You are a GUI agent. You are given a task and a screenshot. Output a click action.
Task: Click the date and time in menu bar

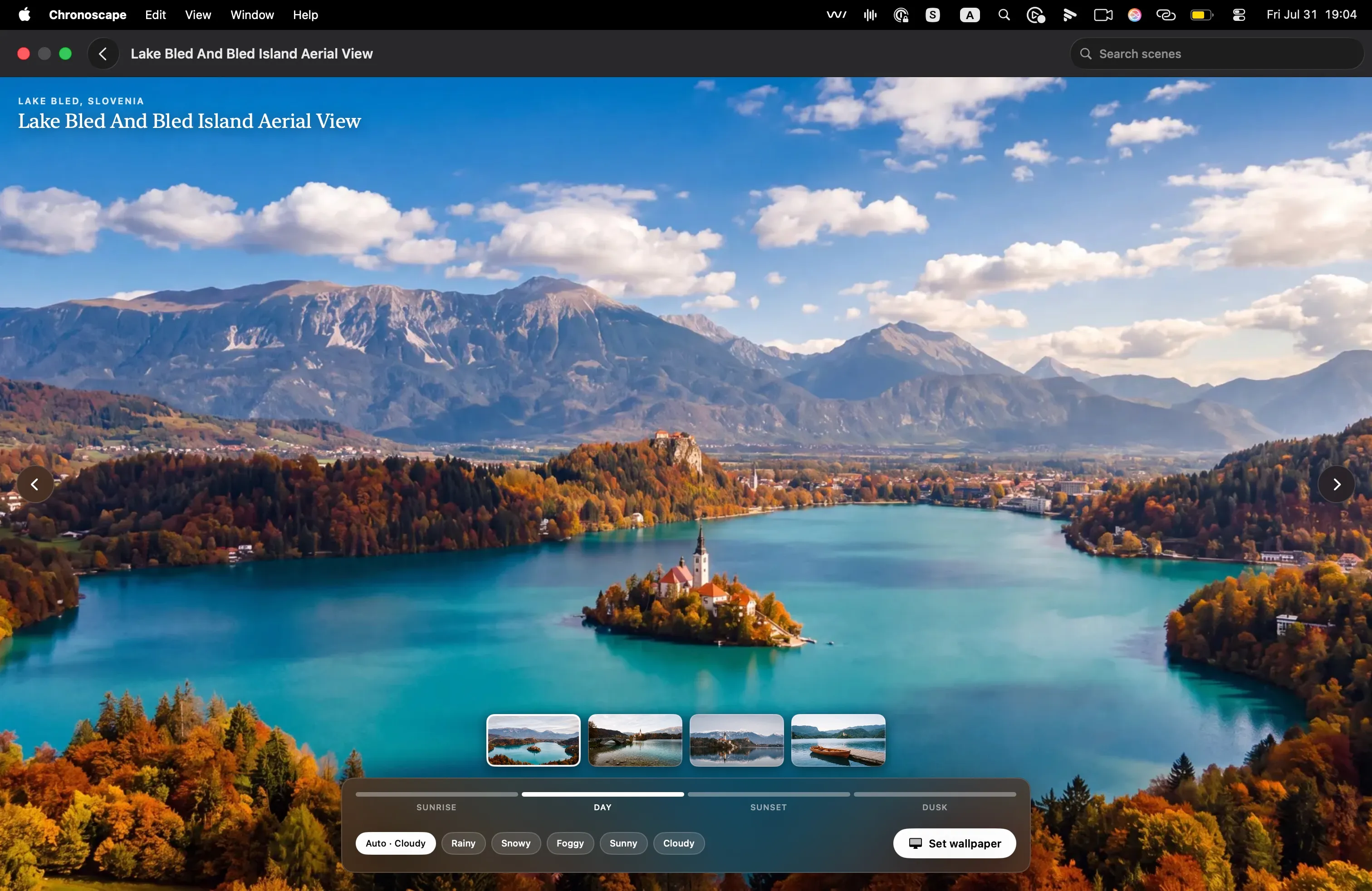click(x=1311, y=15)
